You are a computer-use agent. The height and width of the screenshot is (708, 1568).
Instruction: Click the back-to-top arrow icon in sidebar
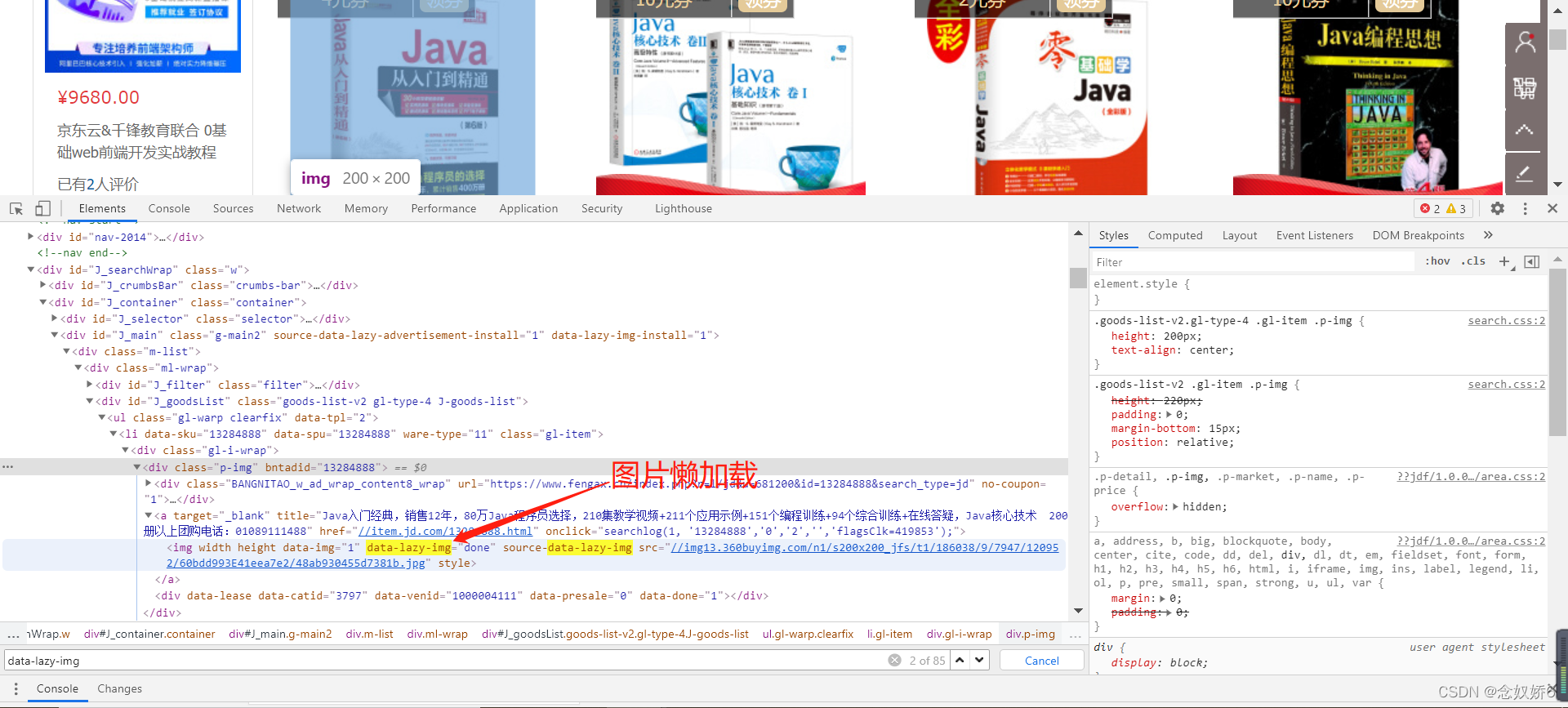pyautogui.click(x=1525, y=131)
